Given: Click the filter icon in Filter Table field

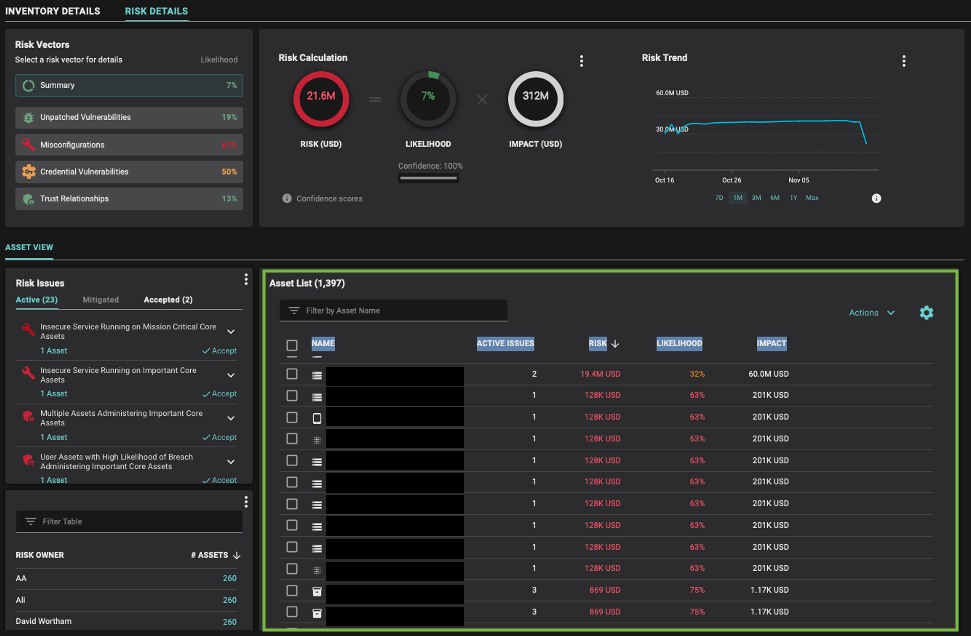Looking at the screenshot, I should pyautogui.click(x=30, y=521).
